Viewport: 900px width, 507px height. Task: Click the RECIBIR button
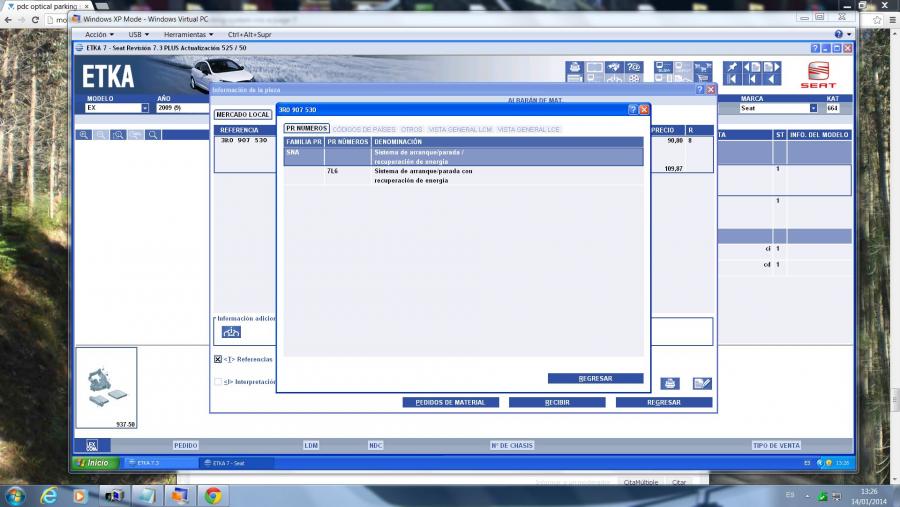(557, 402)
